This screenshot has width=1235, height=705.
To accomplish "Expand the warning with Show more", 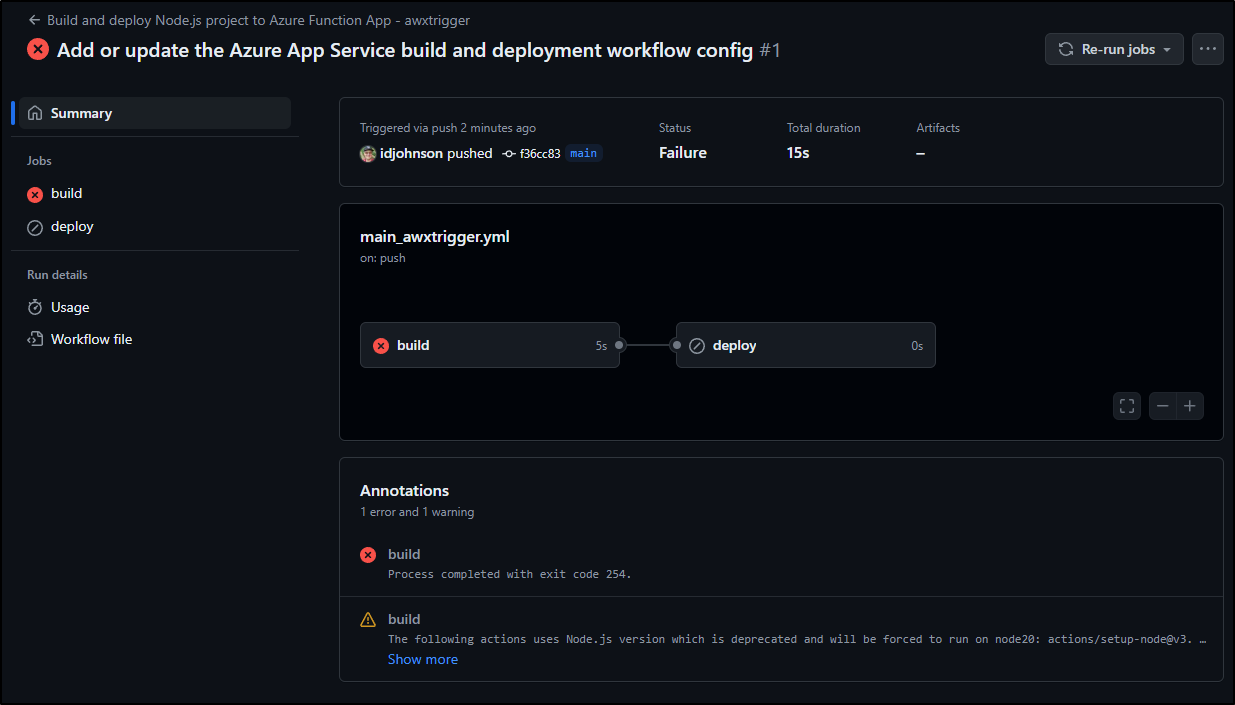I will coord(423,659).
